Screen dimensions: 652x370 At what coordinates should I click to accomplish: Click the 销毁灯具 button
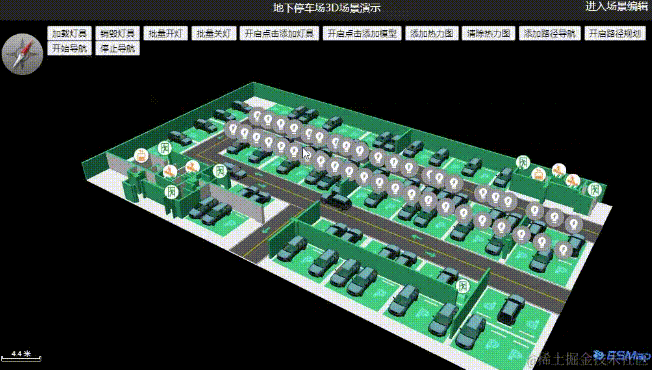coord(117,33)
